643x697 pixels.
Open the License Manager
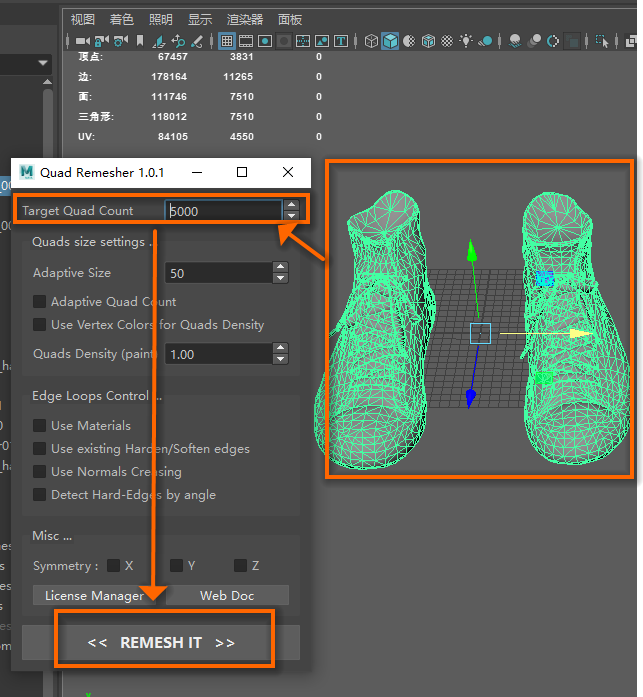[94, 595]
